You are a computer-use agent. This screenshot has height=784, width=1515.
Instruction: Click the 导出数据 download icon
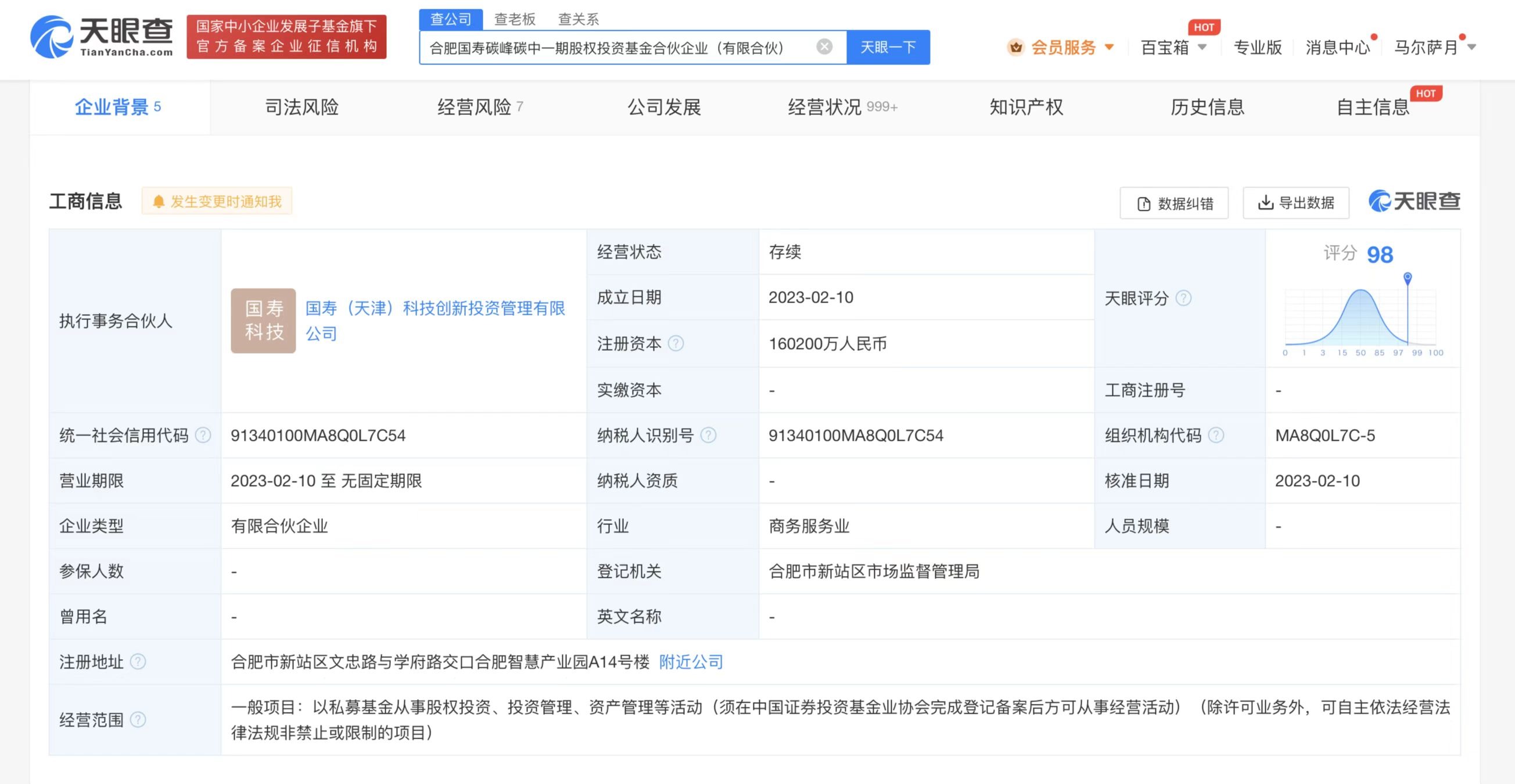pyautogui.click(x=1266, y=202)
